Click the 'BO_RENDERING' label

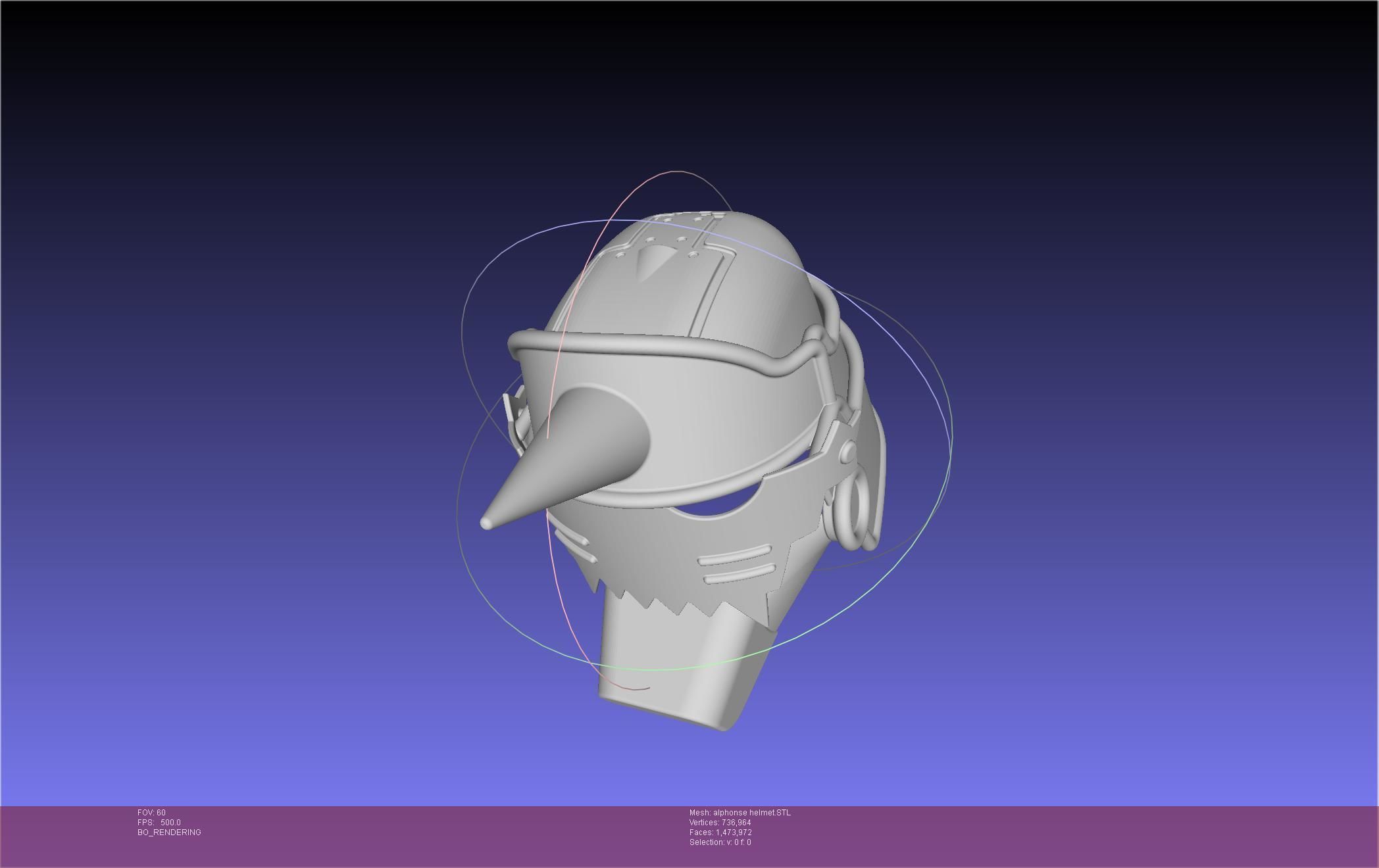(x=169, y=832)
